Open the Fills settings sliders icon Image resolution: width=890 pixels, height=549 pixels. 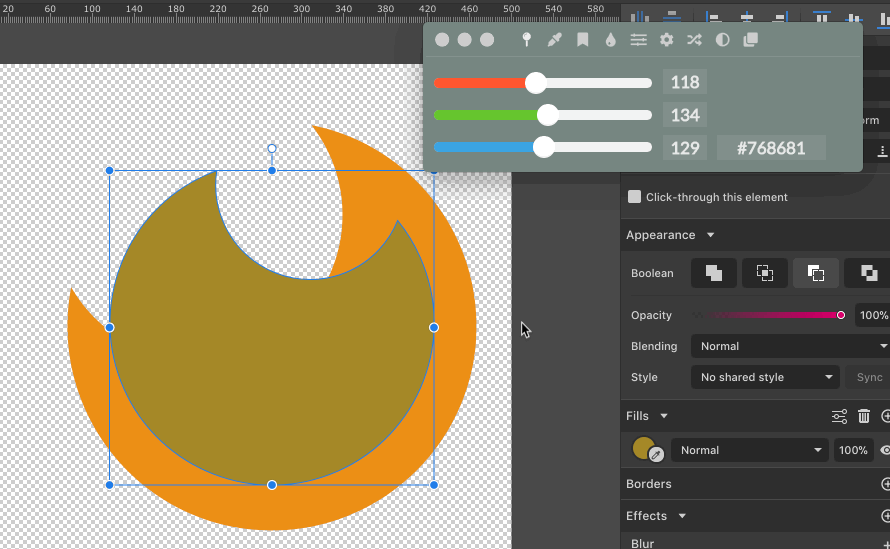(839, 416)
